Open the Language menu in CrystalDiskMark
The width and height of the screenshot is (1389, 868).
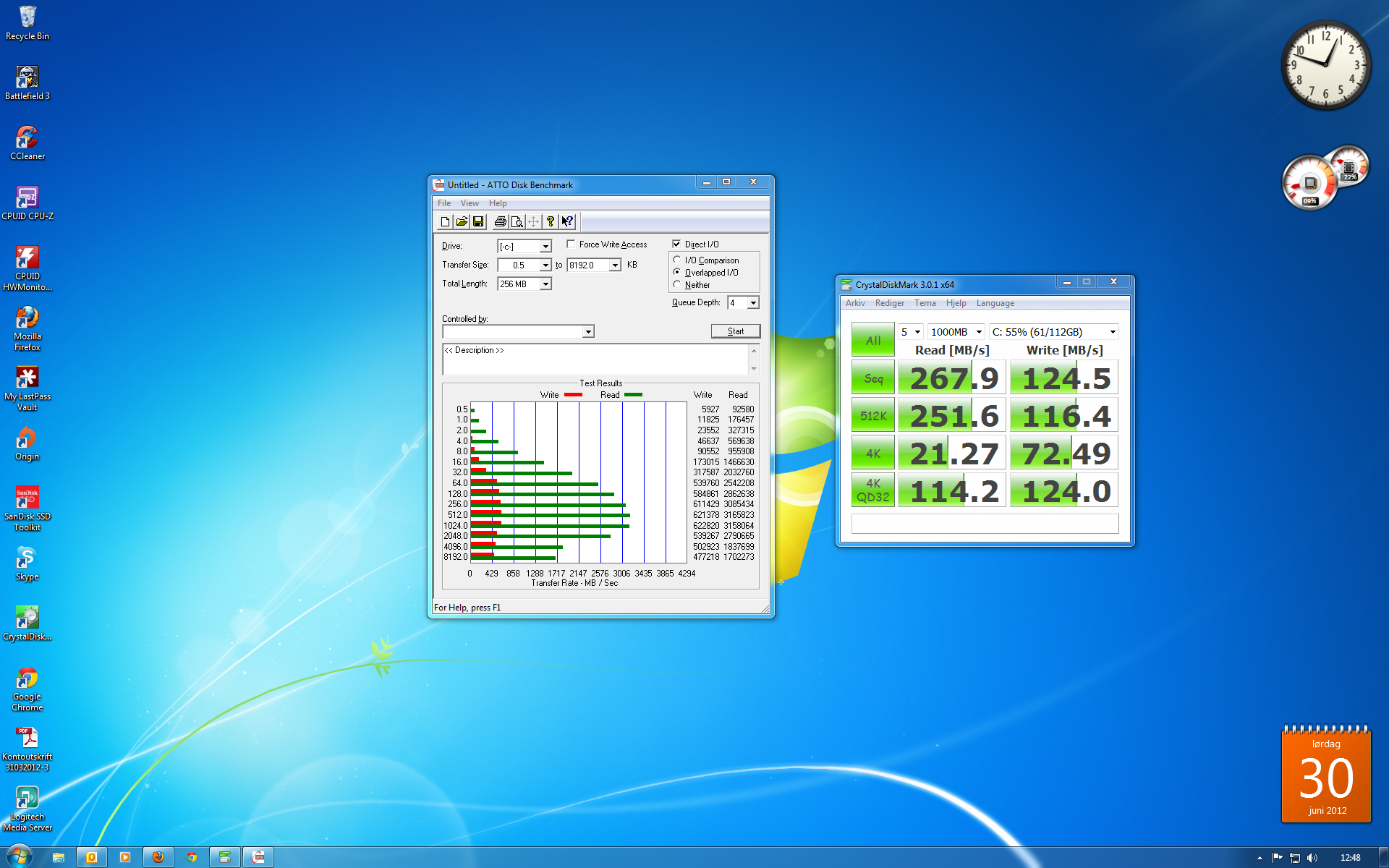tap(995, 303)
